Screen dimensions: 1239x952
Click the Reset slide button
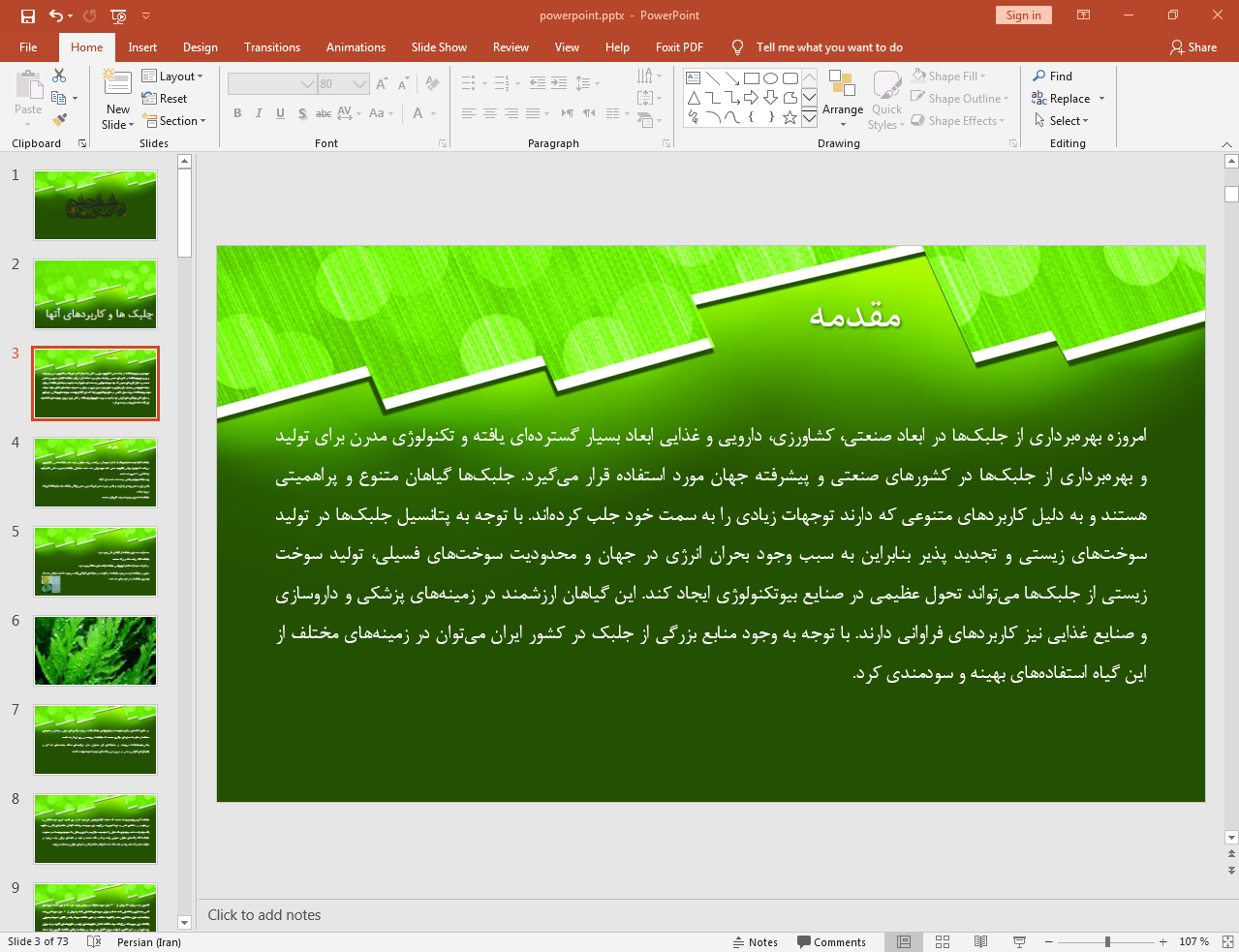[x=165, y=98]
